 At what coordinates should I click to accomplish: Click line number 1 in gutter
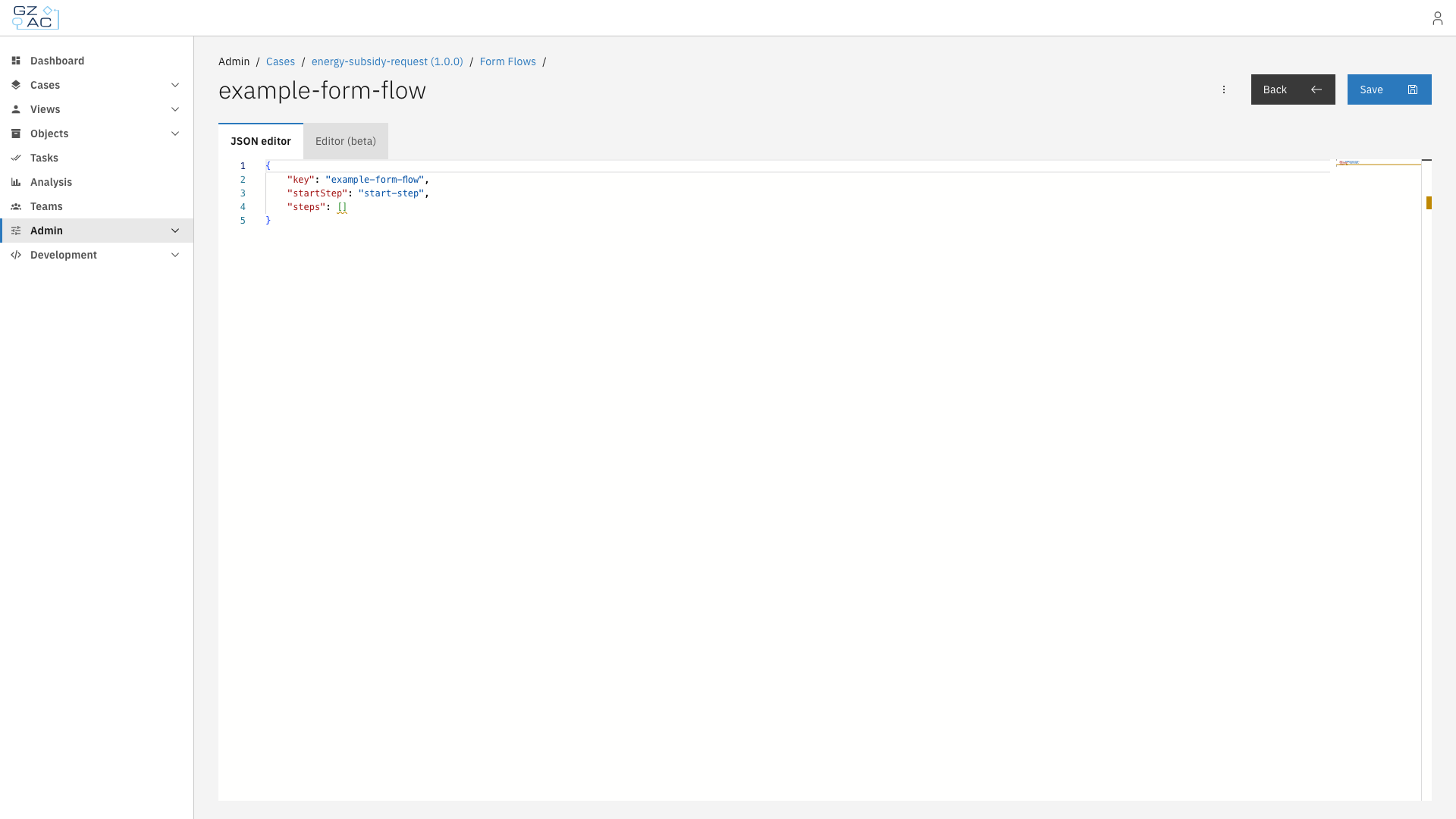[x=243, y=166]
